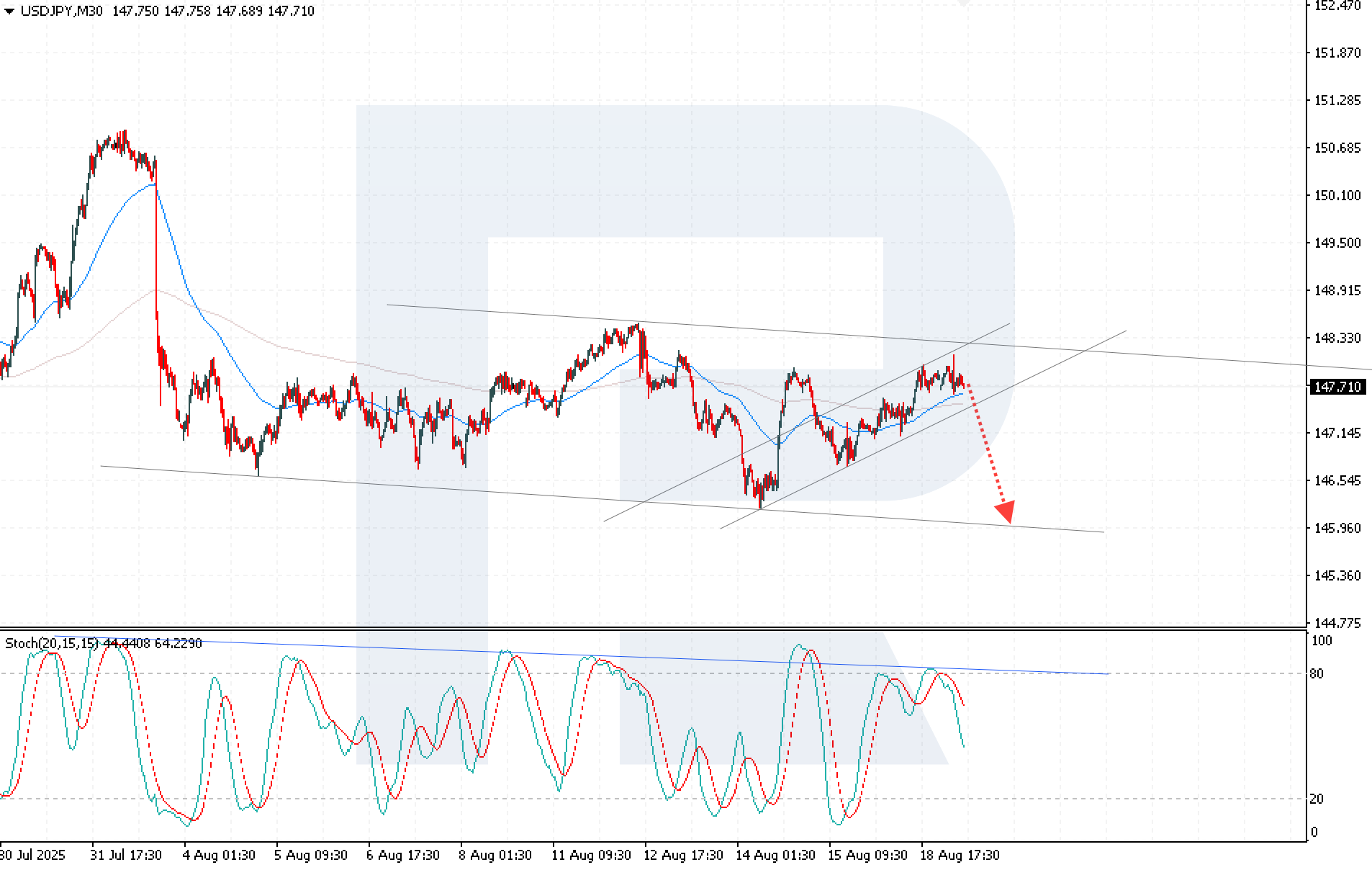1372x870 pixels.
Task: Click the 18 Aug 17:30 time axis label
Action: coord(960,855)
